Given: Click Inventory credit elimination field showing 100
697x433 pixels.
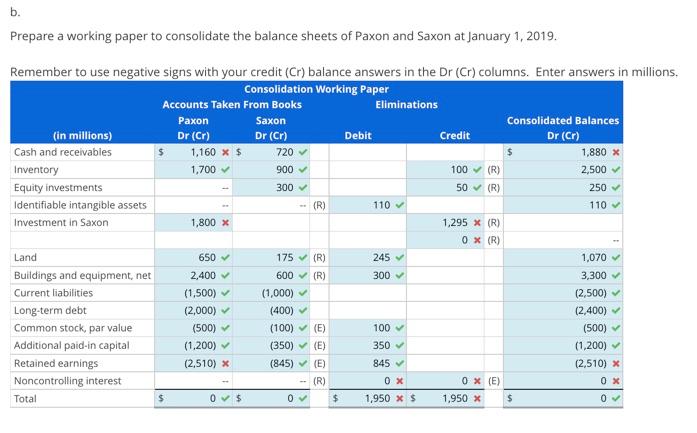Looking at the screenshot, I should click(x=445, y=170).
